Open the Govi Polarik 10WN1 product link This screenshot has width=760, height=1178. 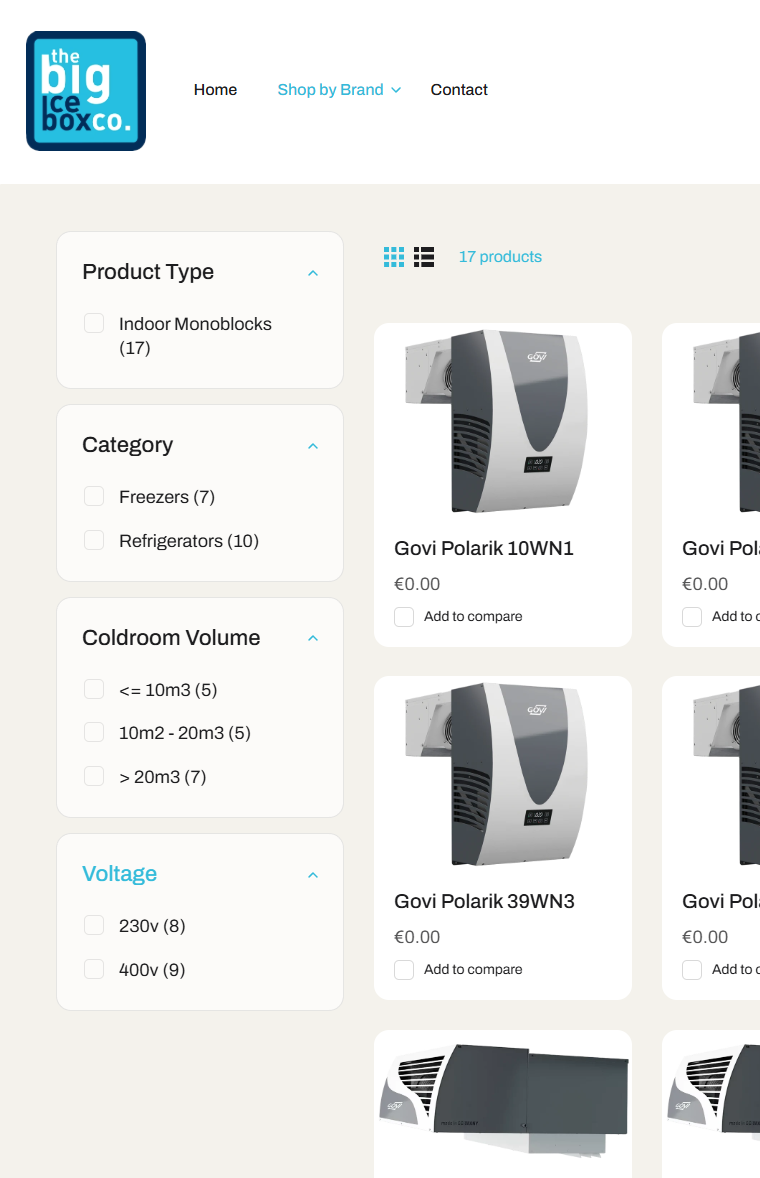tap(484, 548)
